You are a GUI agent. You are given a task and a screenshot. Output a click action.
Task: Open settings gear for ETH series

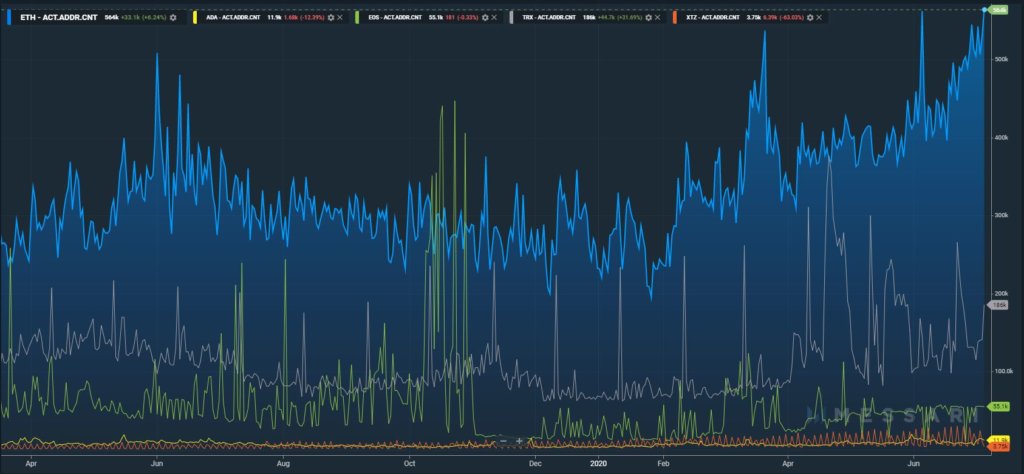click(173, 18)
